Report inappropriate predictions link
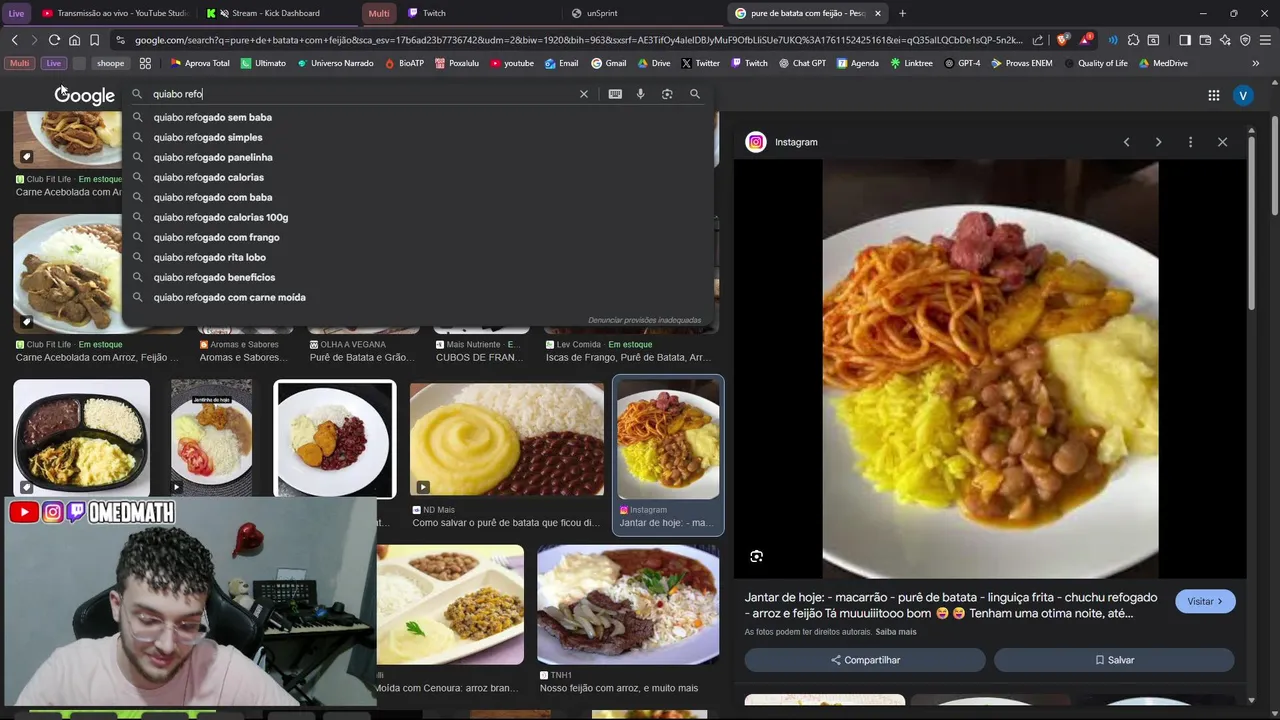 click(644, 320)
